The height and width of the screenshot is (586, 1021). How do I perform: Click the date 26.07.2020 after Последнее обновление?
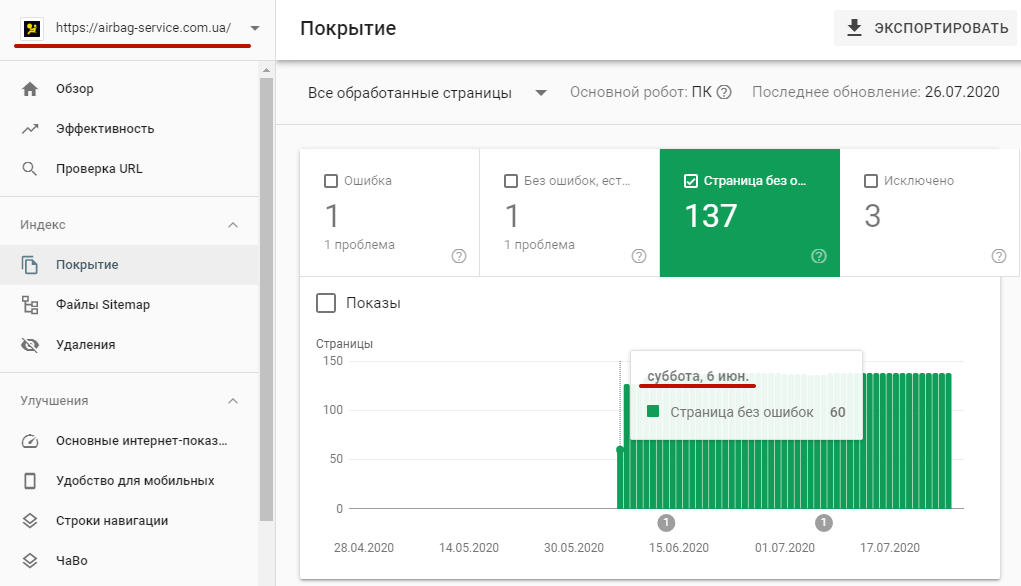(962, 92)
